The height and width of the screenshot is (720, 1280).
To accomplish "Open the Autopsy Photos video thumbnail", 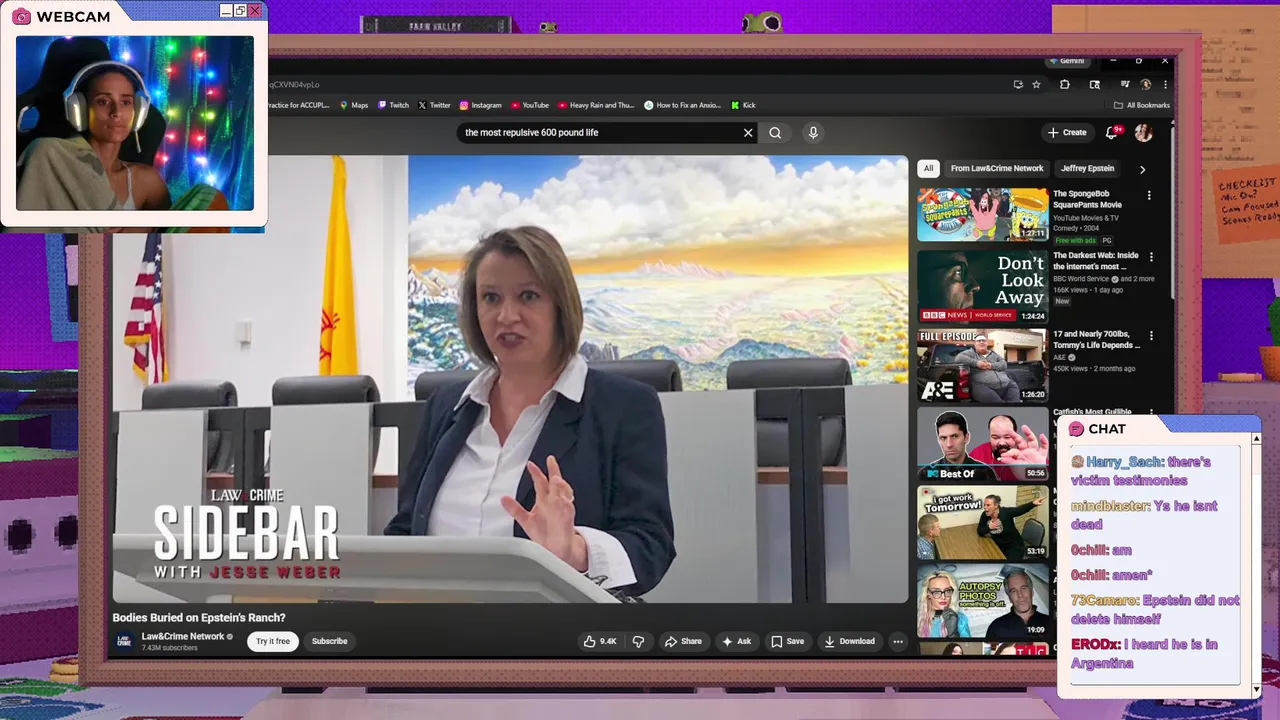I will (983, 602).
